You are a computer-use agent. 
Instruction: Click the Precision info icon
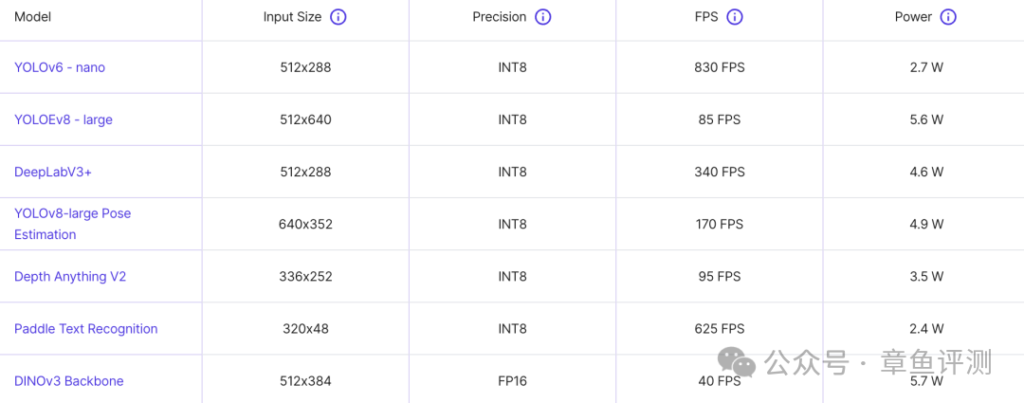543,17
